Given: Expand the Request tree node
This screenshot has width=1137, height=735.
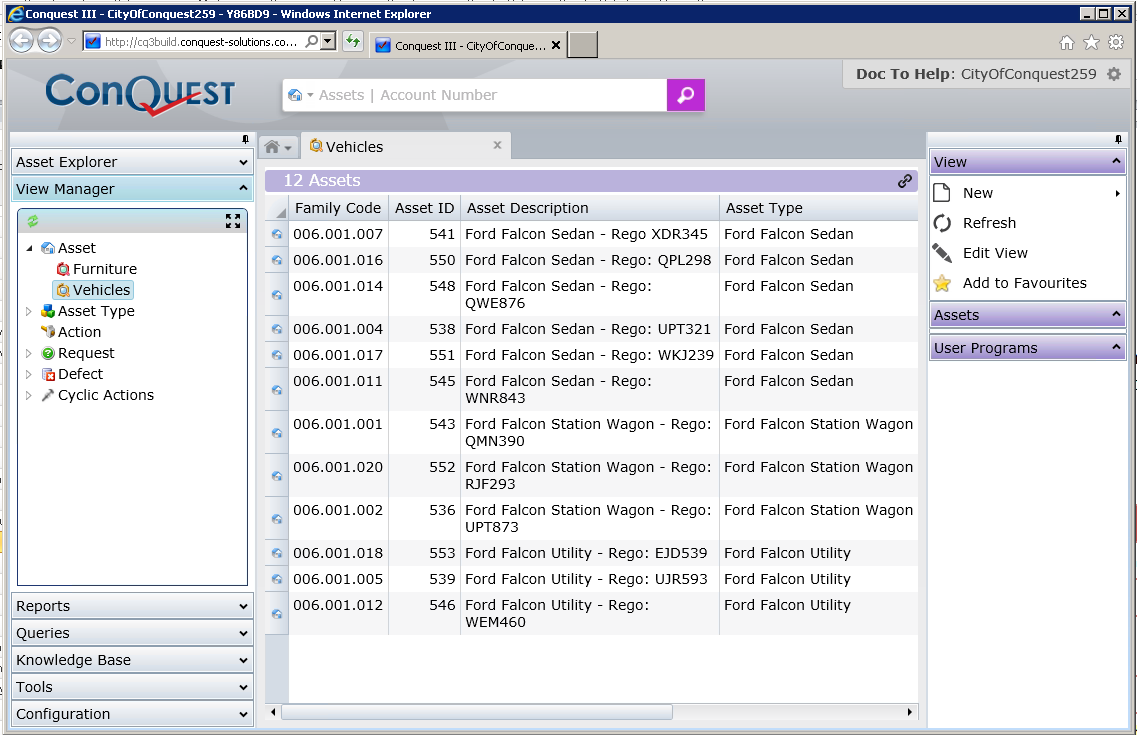Looking at the screenshot, I should pos(29,354).
